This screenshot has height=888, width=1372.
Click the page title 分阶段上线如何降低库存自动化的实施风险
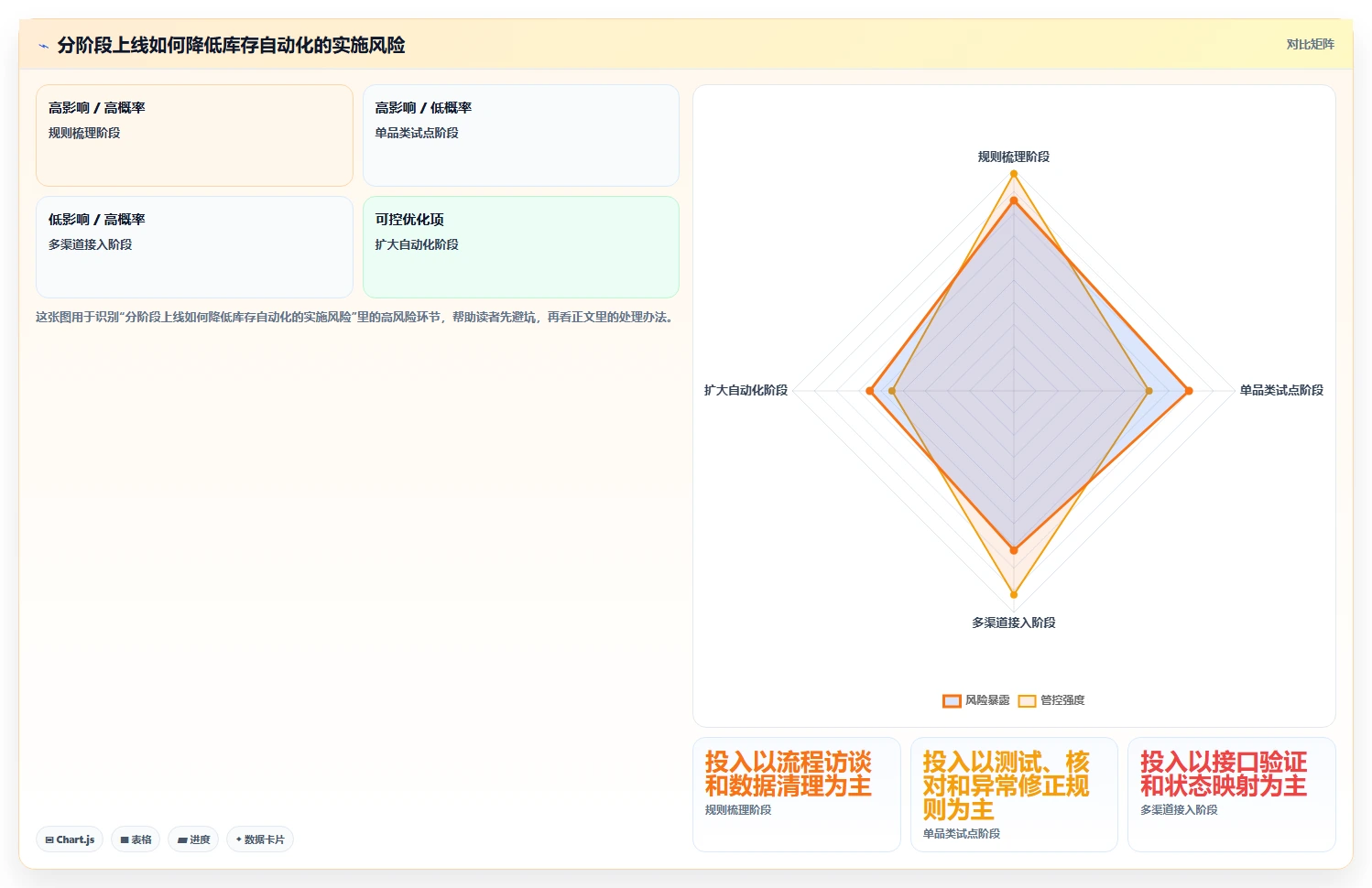pyautogui.click(x=231, y=45)
